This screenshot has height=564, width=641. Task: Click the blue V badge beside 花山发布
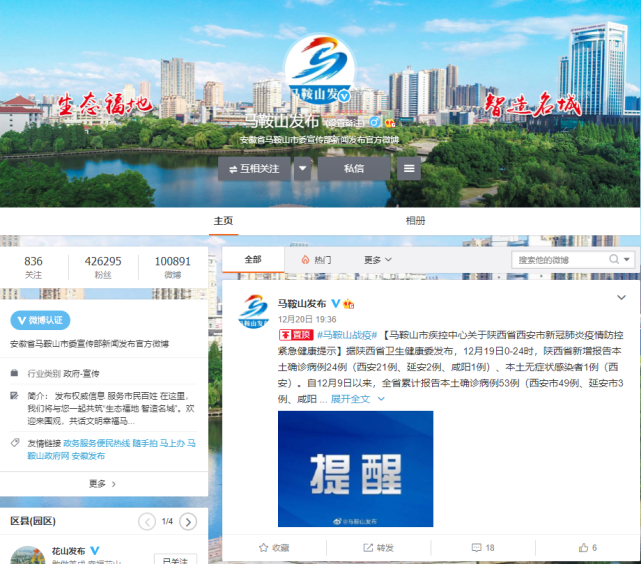coord(94,551)
